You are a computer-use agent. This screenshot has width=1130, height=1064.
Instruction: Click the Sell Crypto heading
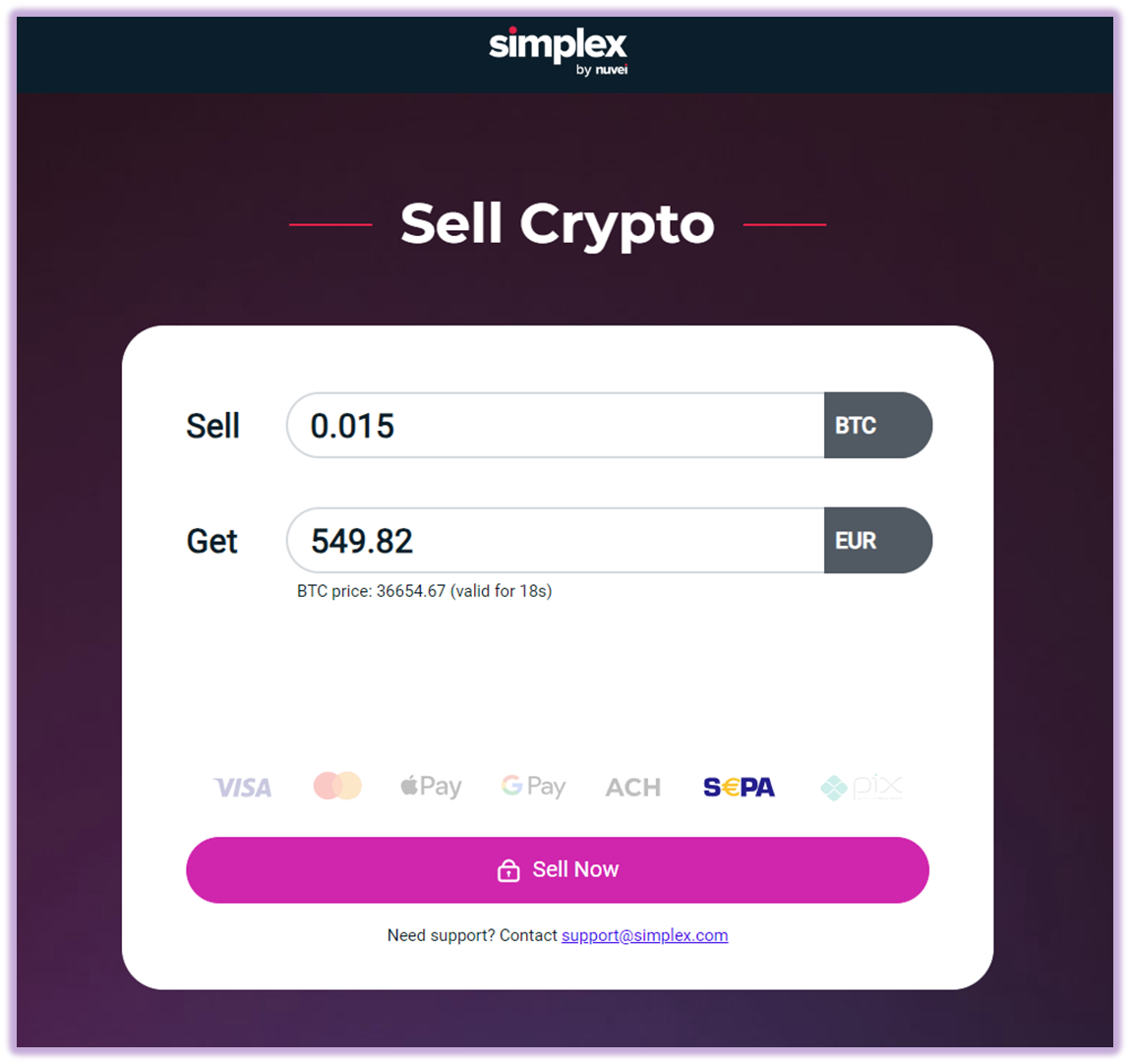[x=557, y=224]
